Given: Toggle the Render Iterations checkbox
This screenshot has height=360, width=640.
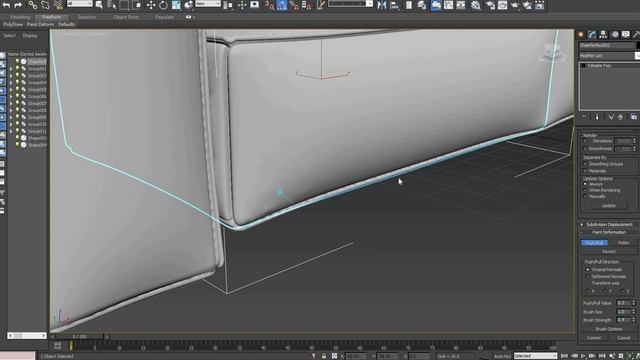Looking at the screenshot, I should point(585,141).
